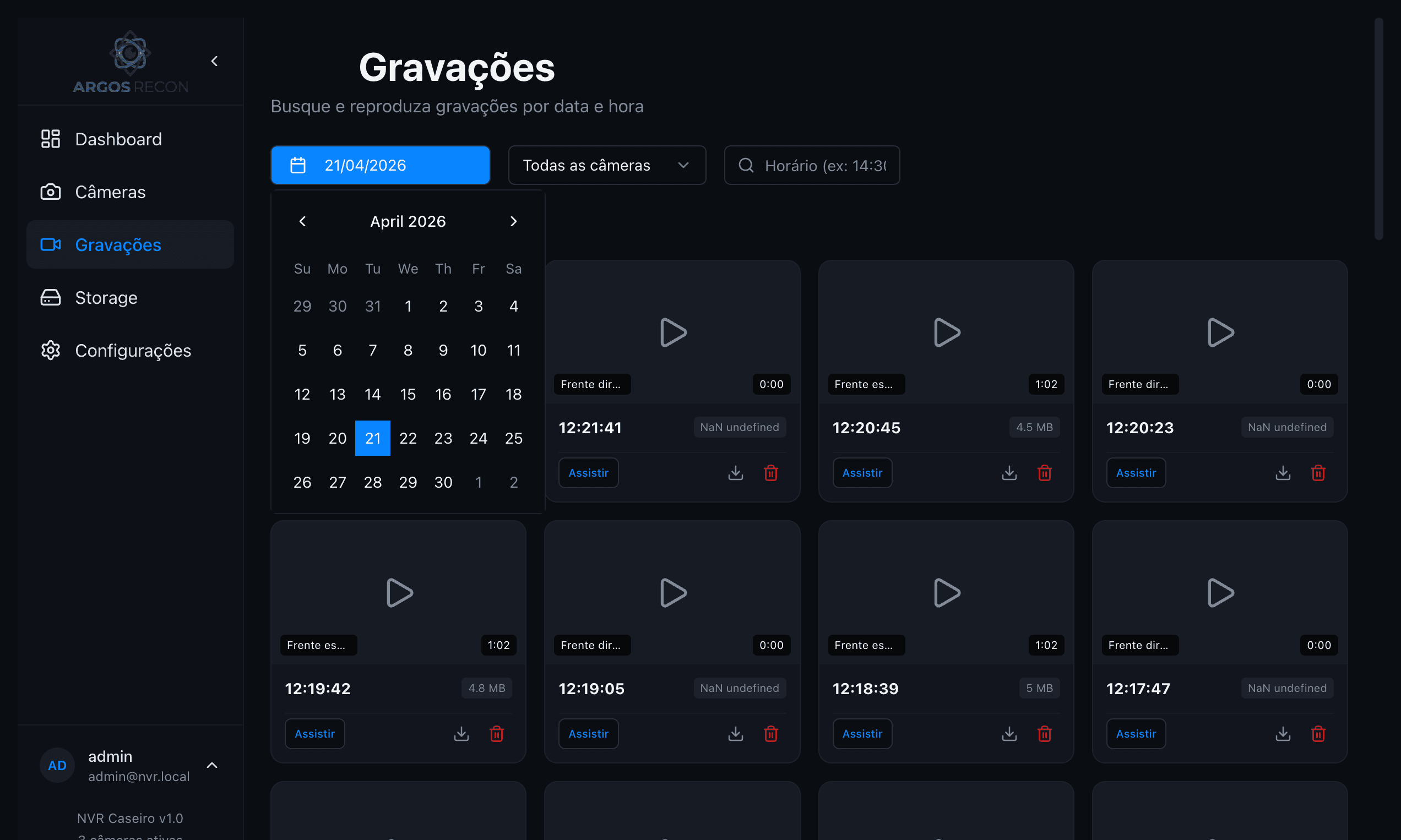Click the 4.5 MB size badge
The height and width of the screenshot is (840, 1401).
(1034, 427)
